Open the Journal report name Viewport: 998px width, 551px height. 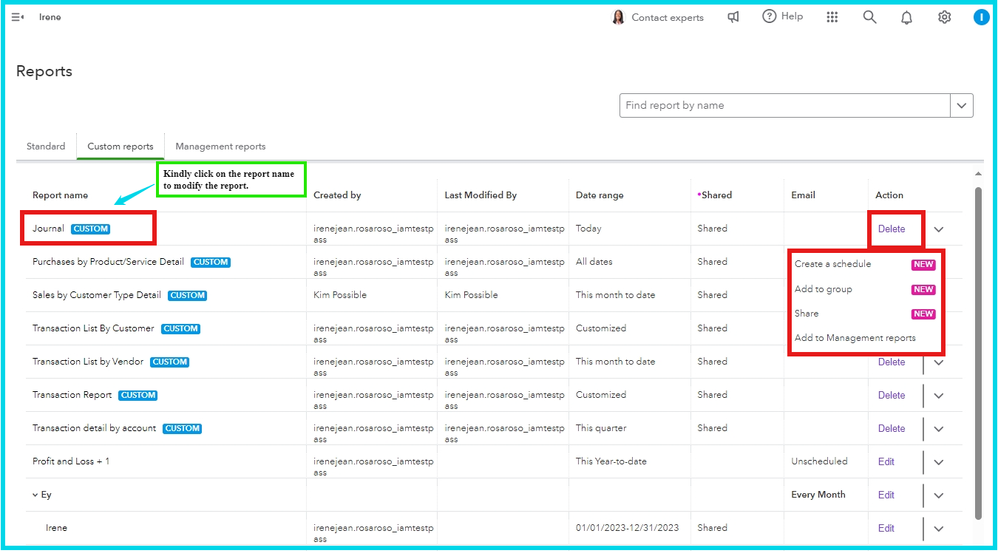(x=48, y=228)
